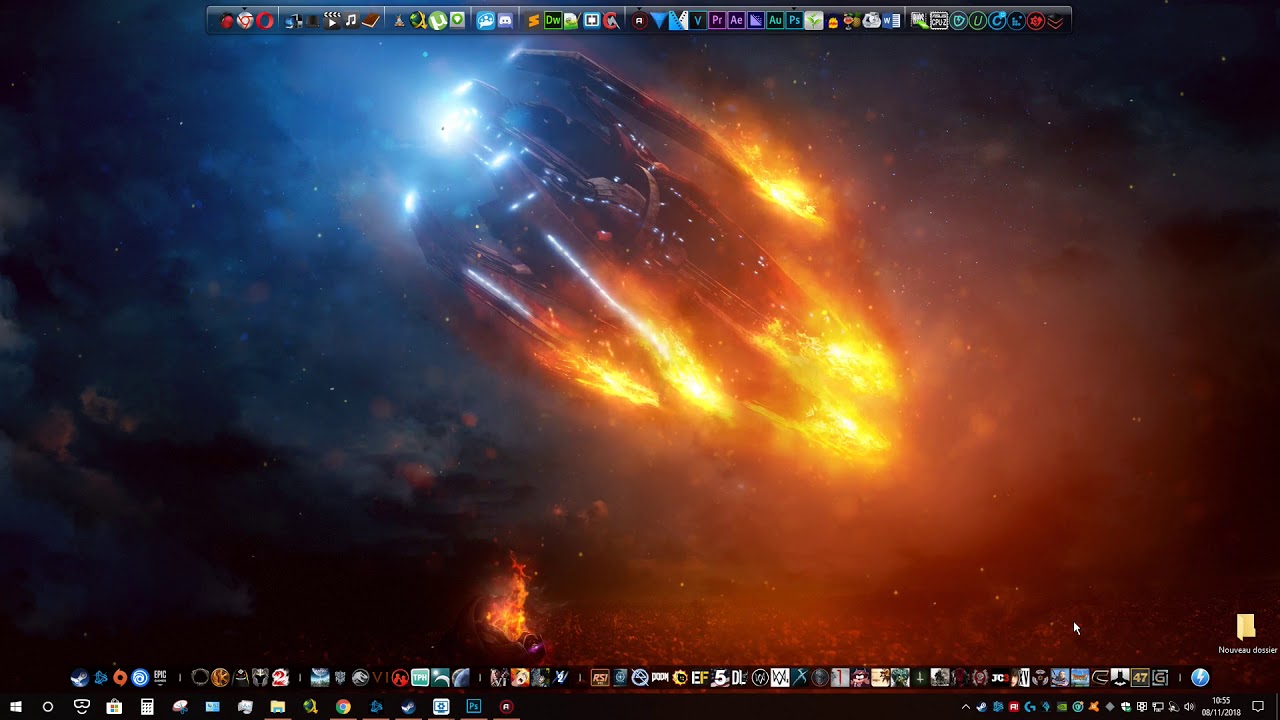Open the Nouveau dossier desktop folder

(x=1246, y=634)
